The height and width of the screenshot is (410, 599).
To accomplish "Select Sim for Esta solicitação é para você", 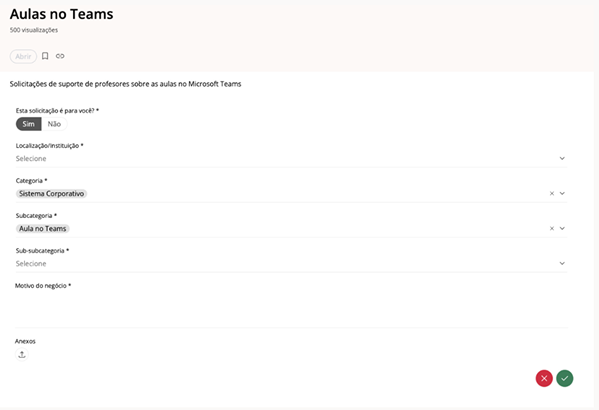I will tap(28, 124).
